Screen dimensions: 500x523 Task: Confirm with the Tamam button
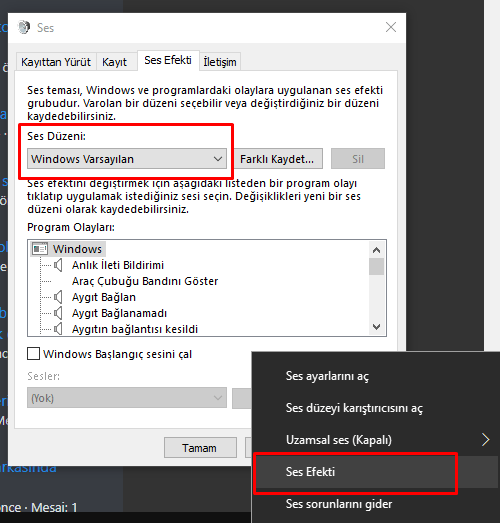pyautogui.click(x=200, y=448)
